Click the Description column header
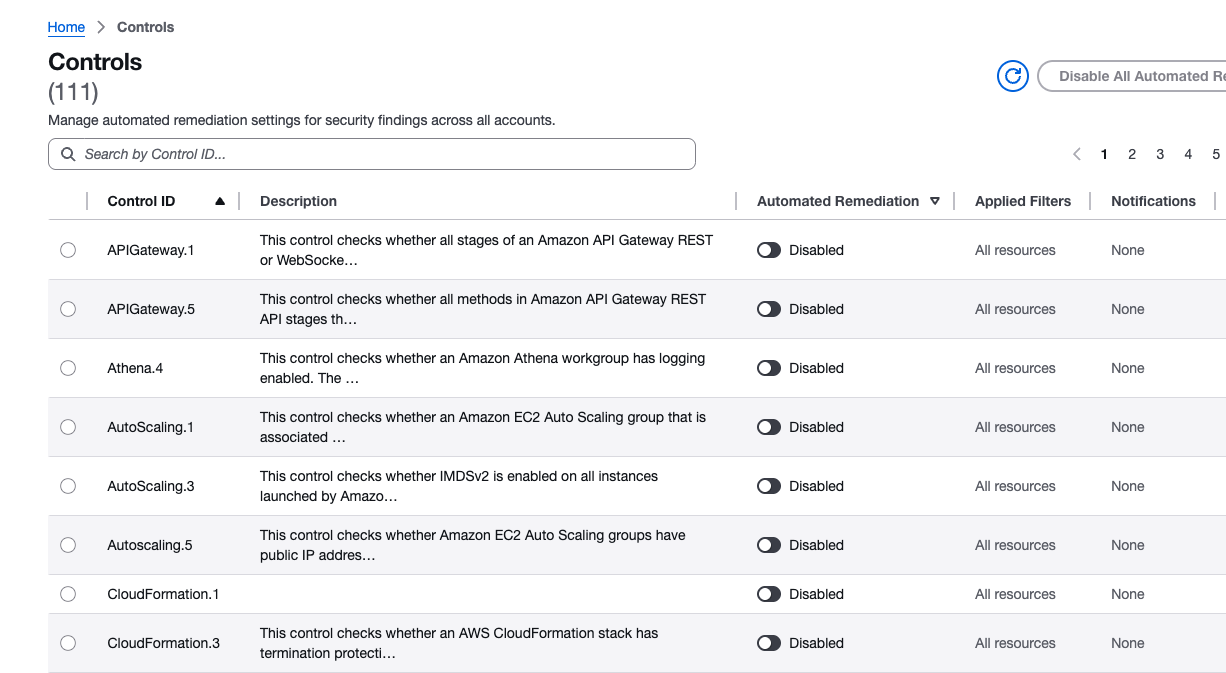This screenshot has height=673, width=1226. (x=298, y=201)
